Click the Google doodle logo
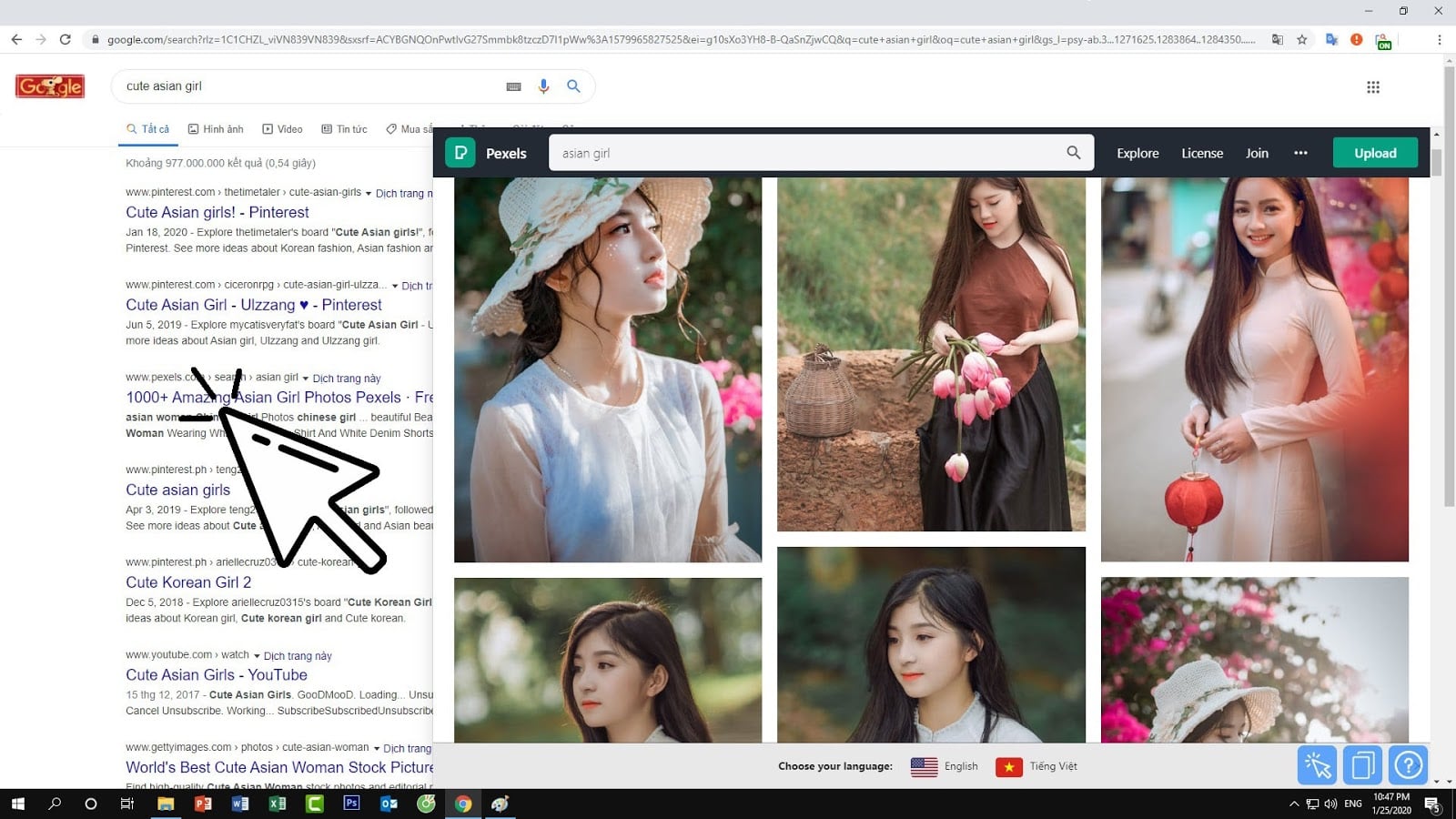Viewport: 1456px width, 819px height. click(50, 86)
